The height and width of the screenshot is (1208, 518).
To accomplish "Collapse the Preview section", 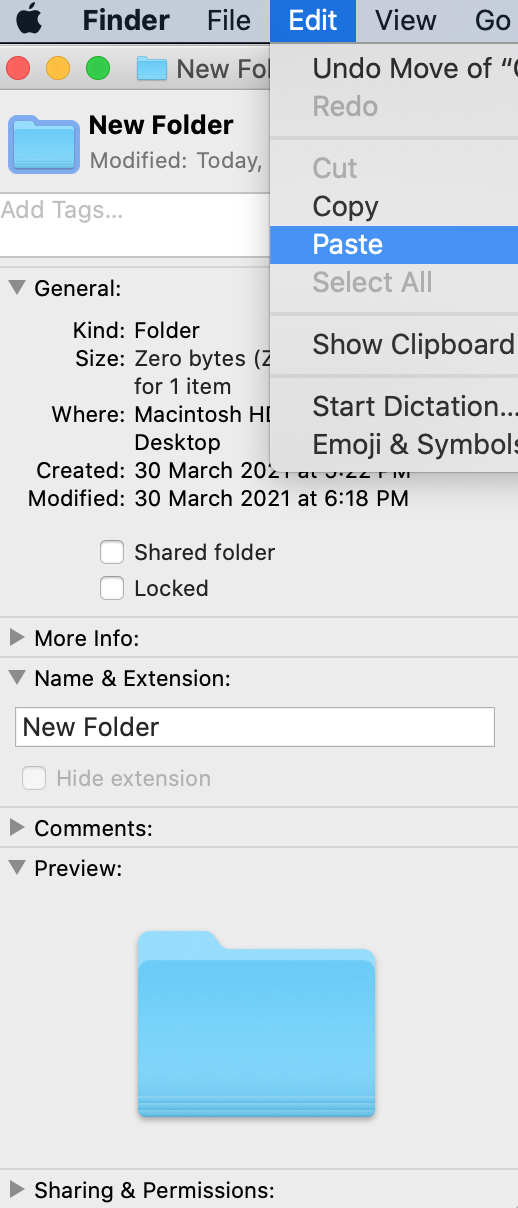I will pos(17,868).
